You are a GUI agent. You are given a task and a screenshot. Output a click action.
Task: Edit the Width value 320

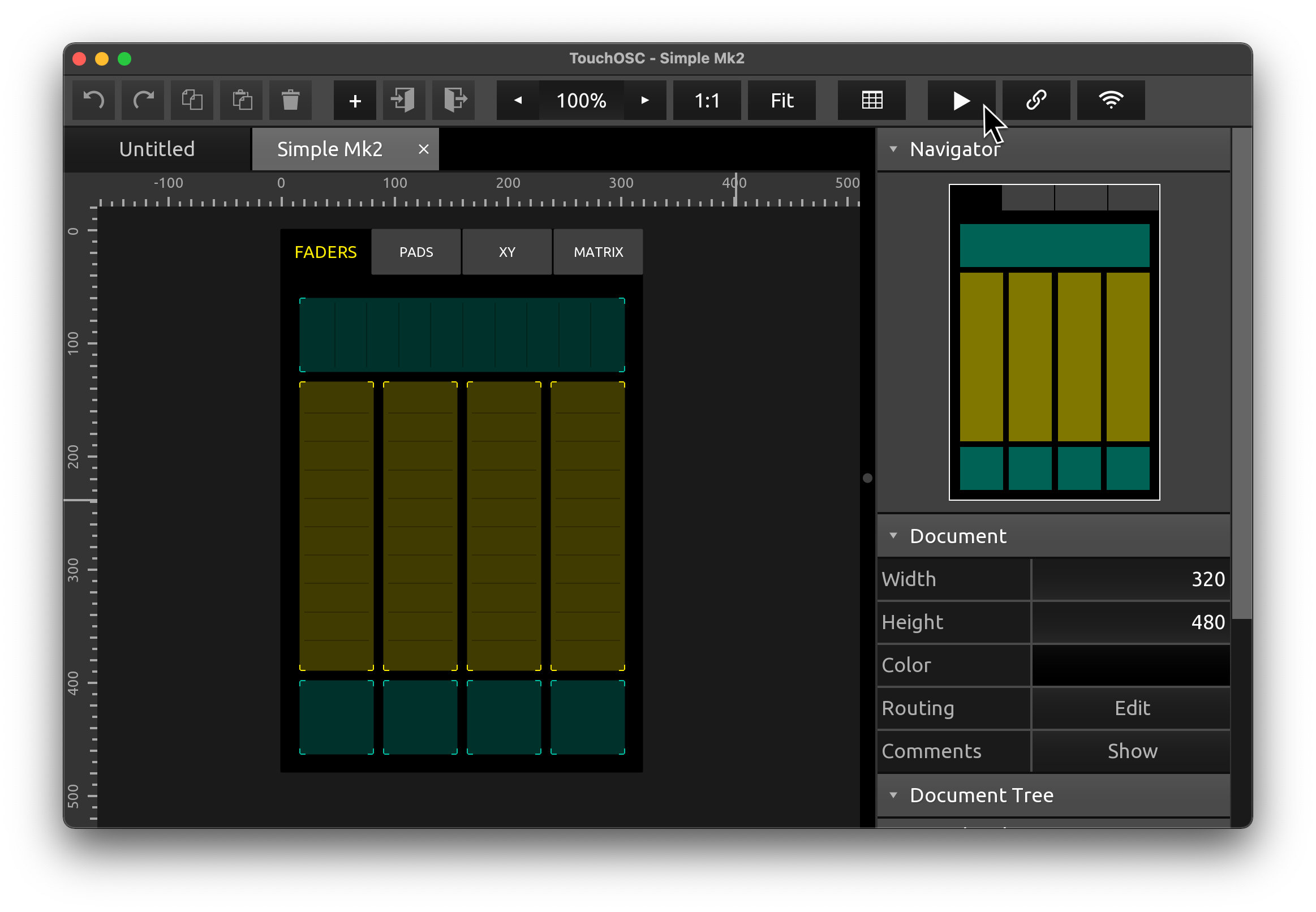coord(1131,579)
